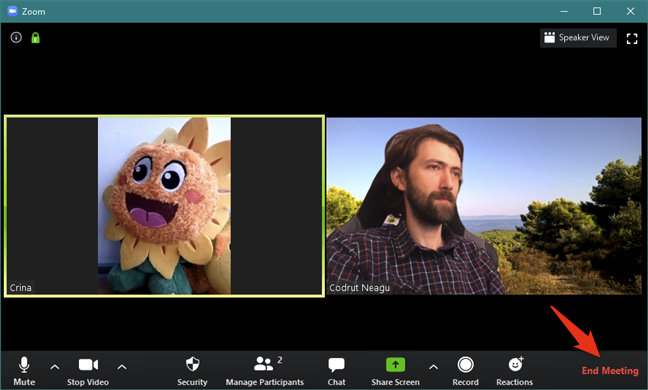Open meeting information icon
648x390 pixels.
16,38
